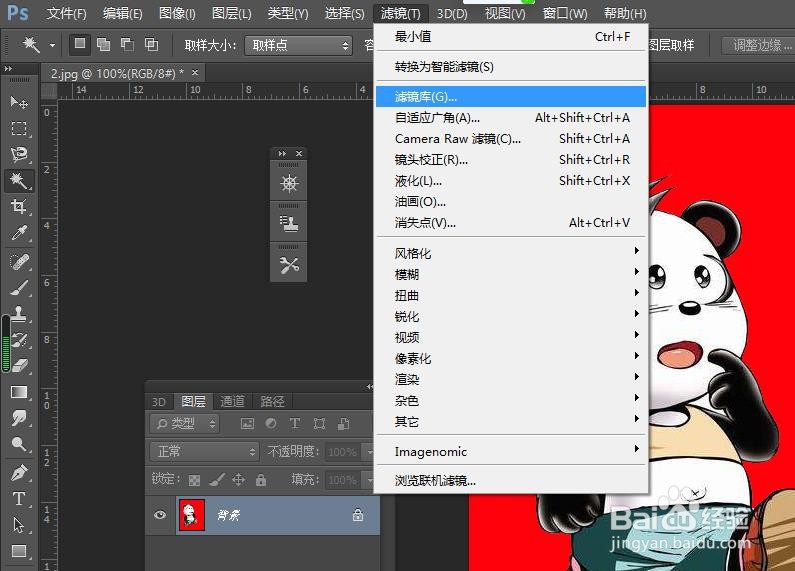Toggle Lock Transparent Pixels
This screenshot has width=795, height=571.
coord(194,480)
